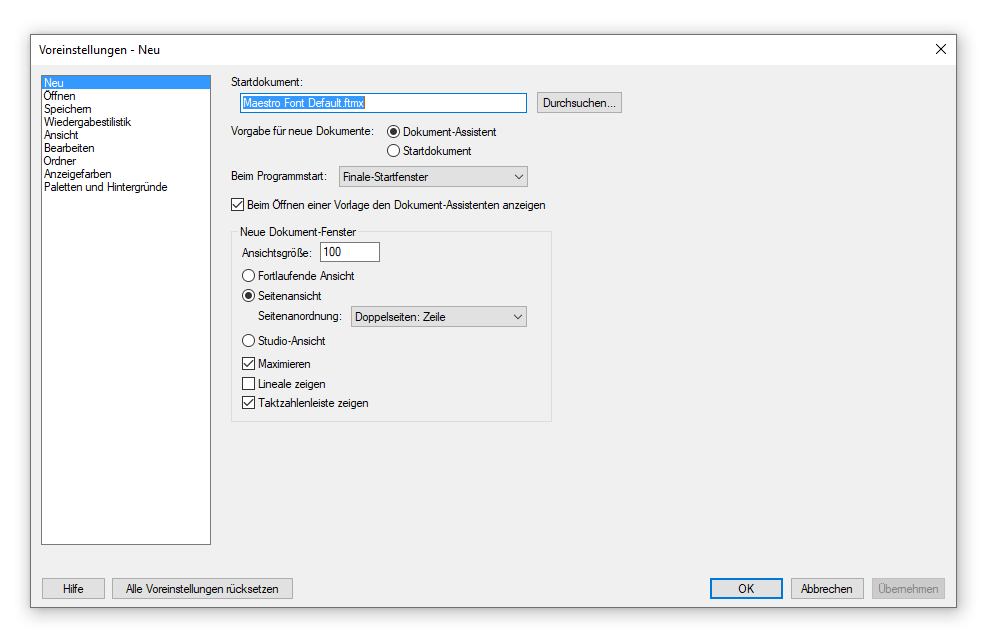Click the Abbrechen button
The height and width of the screenshot is (638, 999).
tap(827, 589)
